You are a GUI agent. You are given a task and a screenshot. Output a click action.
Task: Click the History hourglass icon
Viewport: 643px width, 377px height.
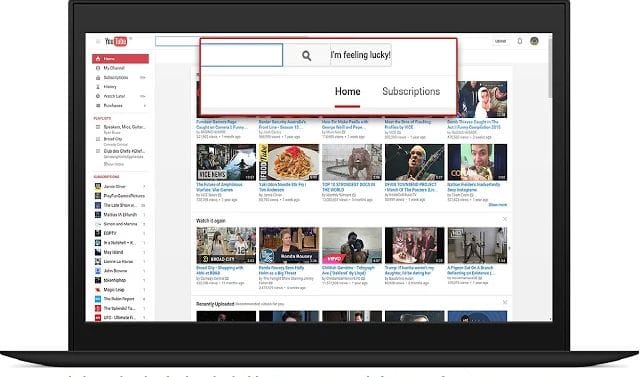[98, 87]
